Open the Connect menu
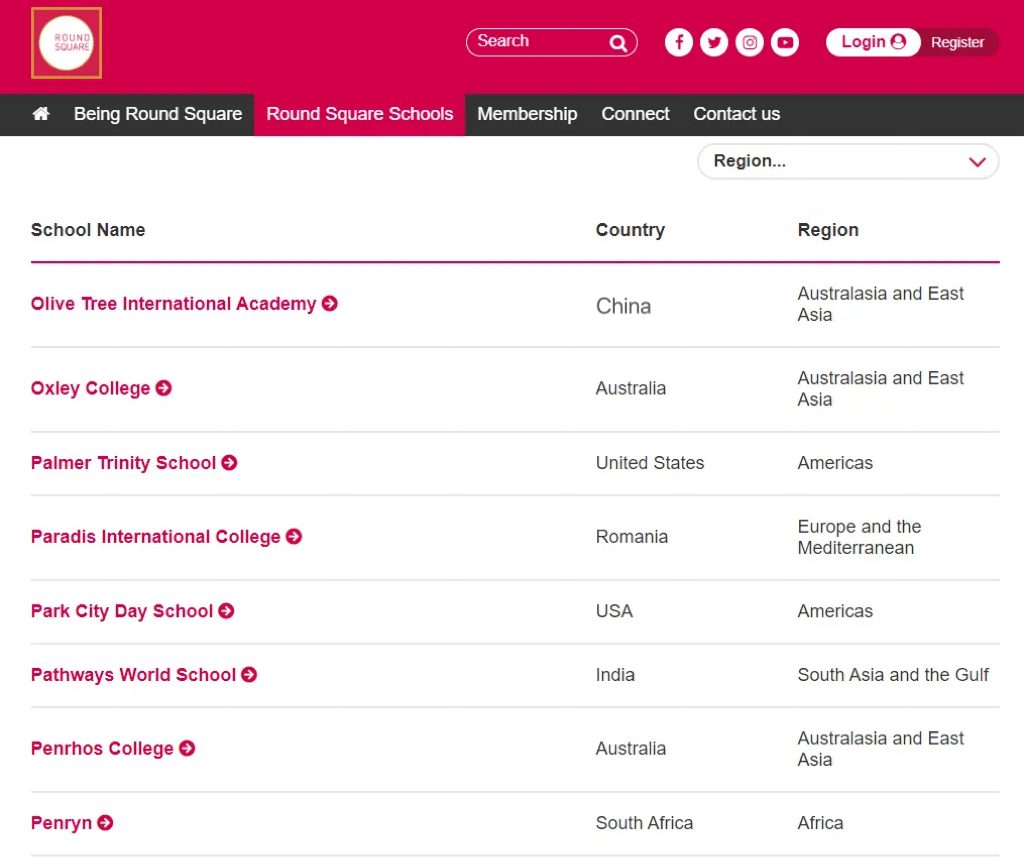This screenshot has height=858, width=1024. point(635,114)
